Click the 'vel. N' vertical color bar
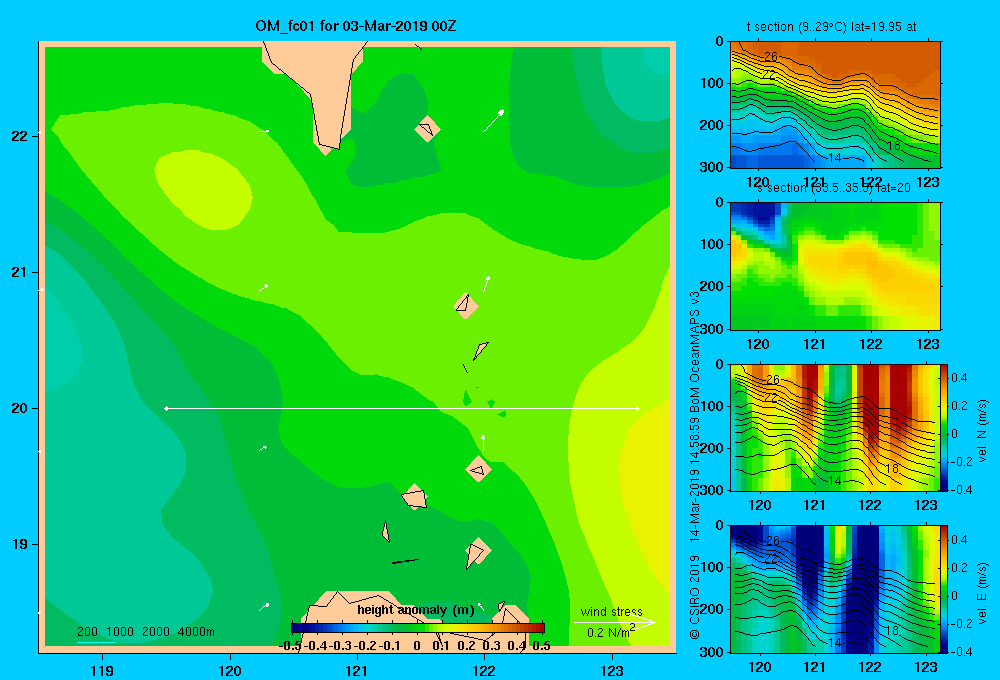The image size is (1000, 680). point(945,427)
